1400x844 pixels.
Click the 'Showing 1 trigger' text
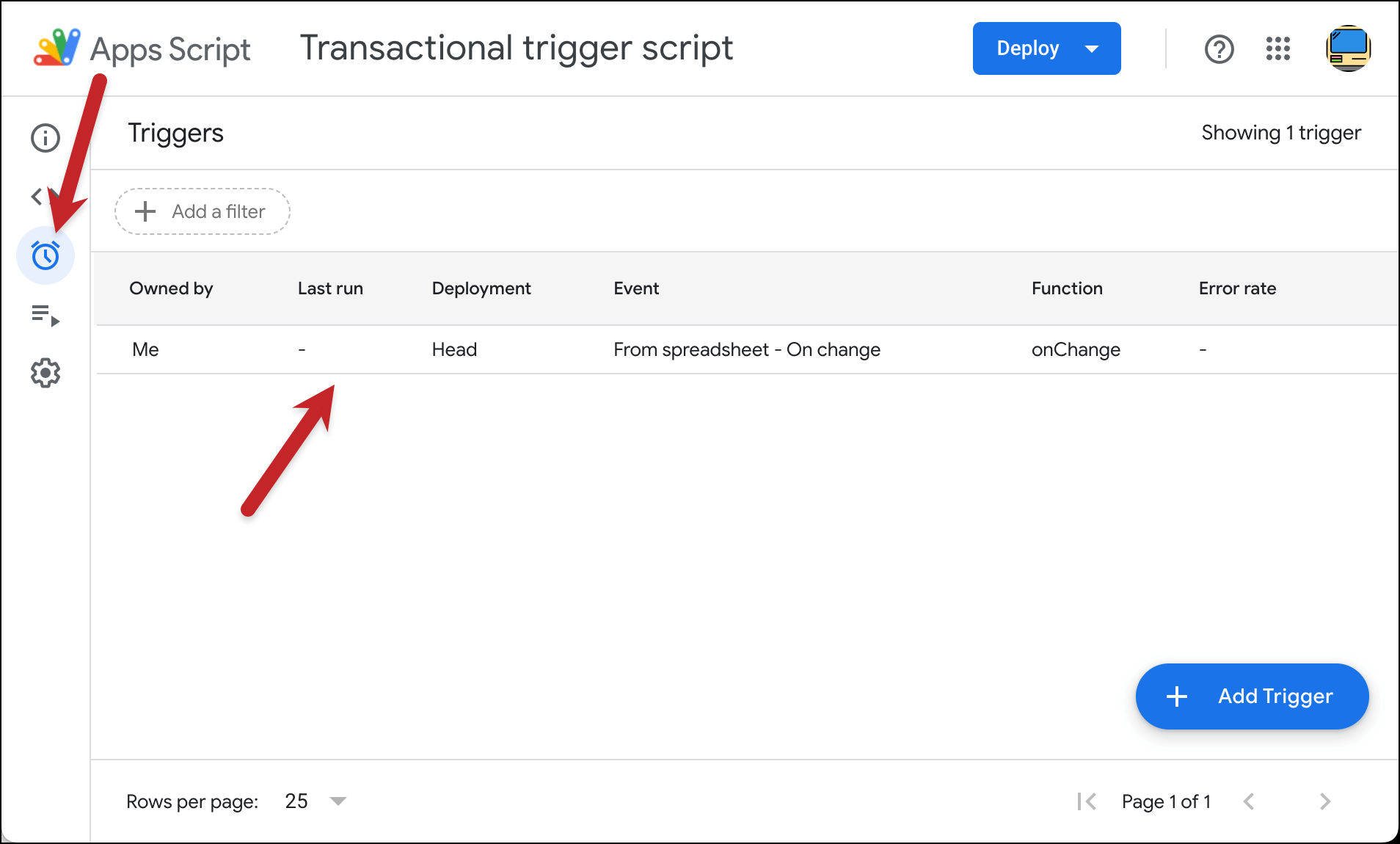(1281, 133)
